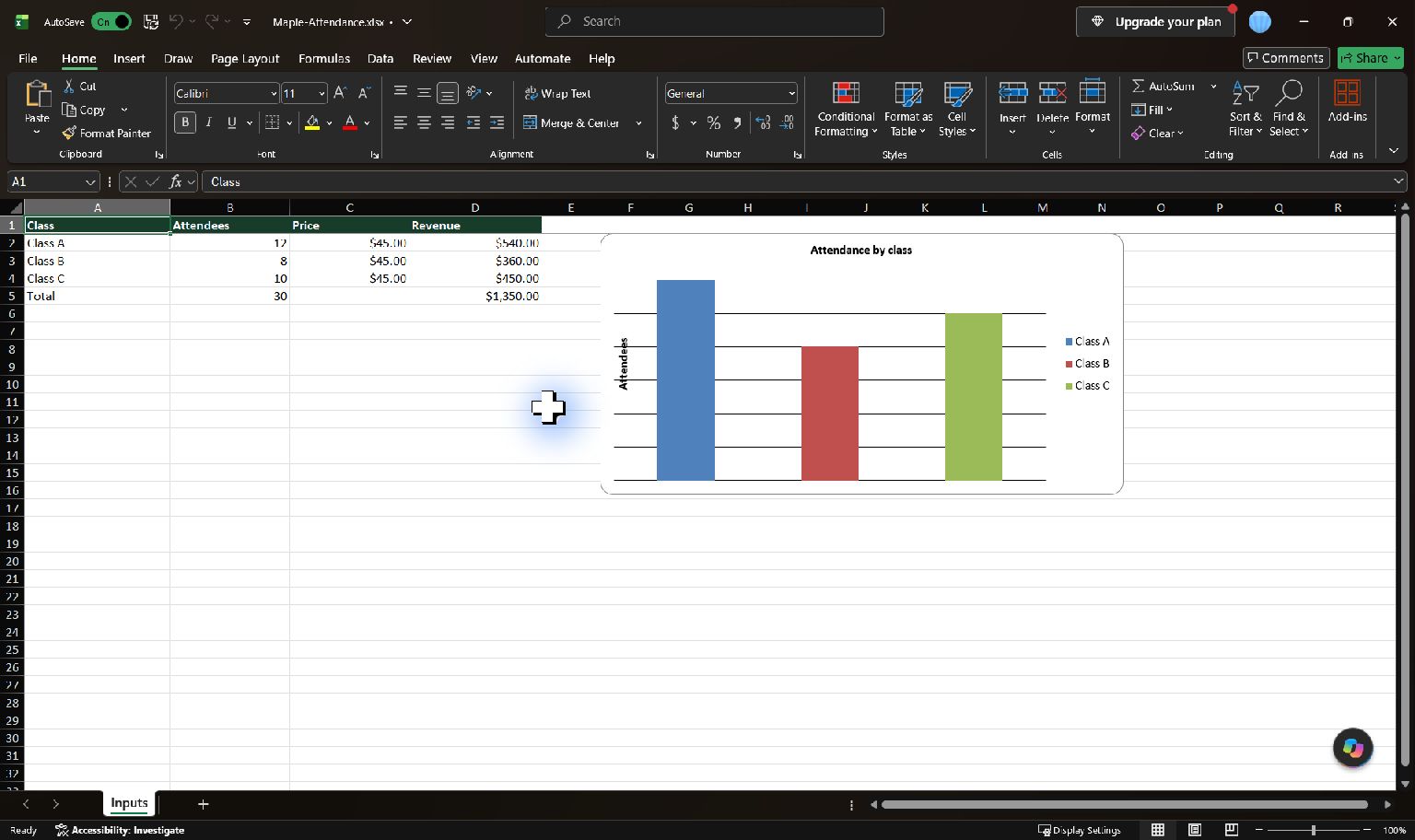This screenshot has height=840, width=1415.
Task: Toggle Bottom Align button
Action: 447,93
